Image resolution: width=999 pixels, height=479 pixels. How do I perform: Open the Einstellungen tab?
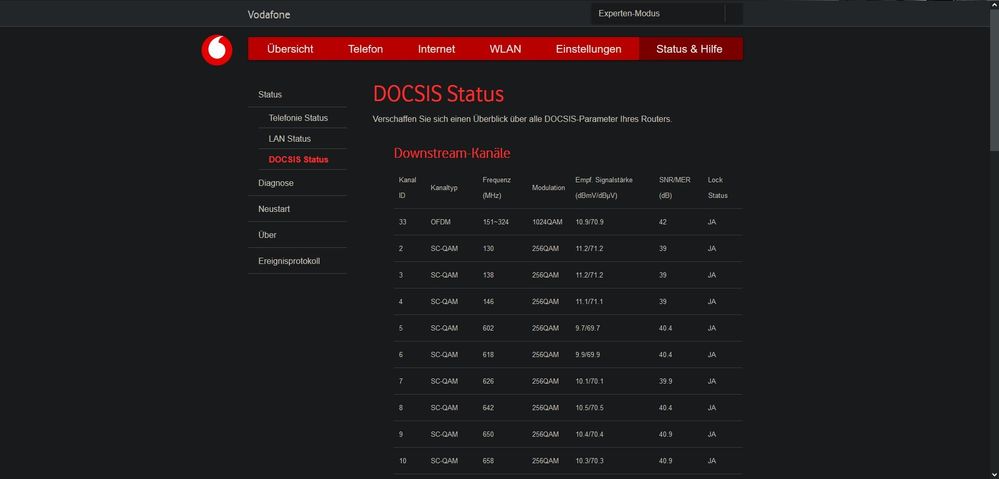click(x=588, y=49)
